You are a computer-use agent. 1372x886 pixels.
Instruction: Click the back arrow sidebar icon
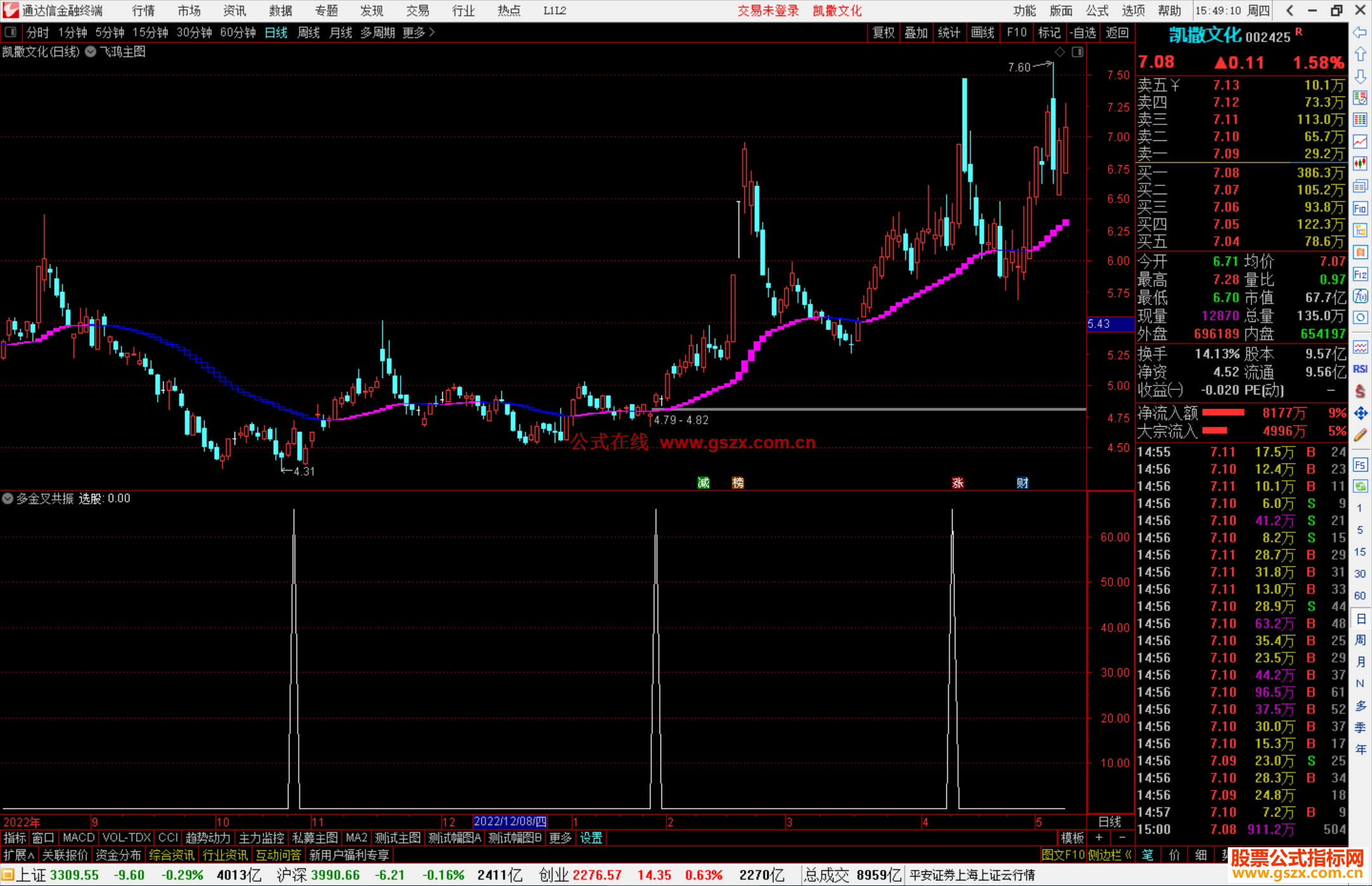1359,32
